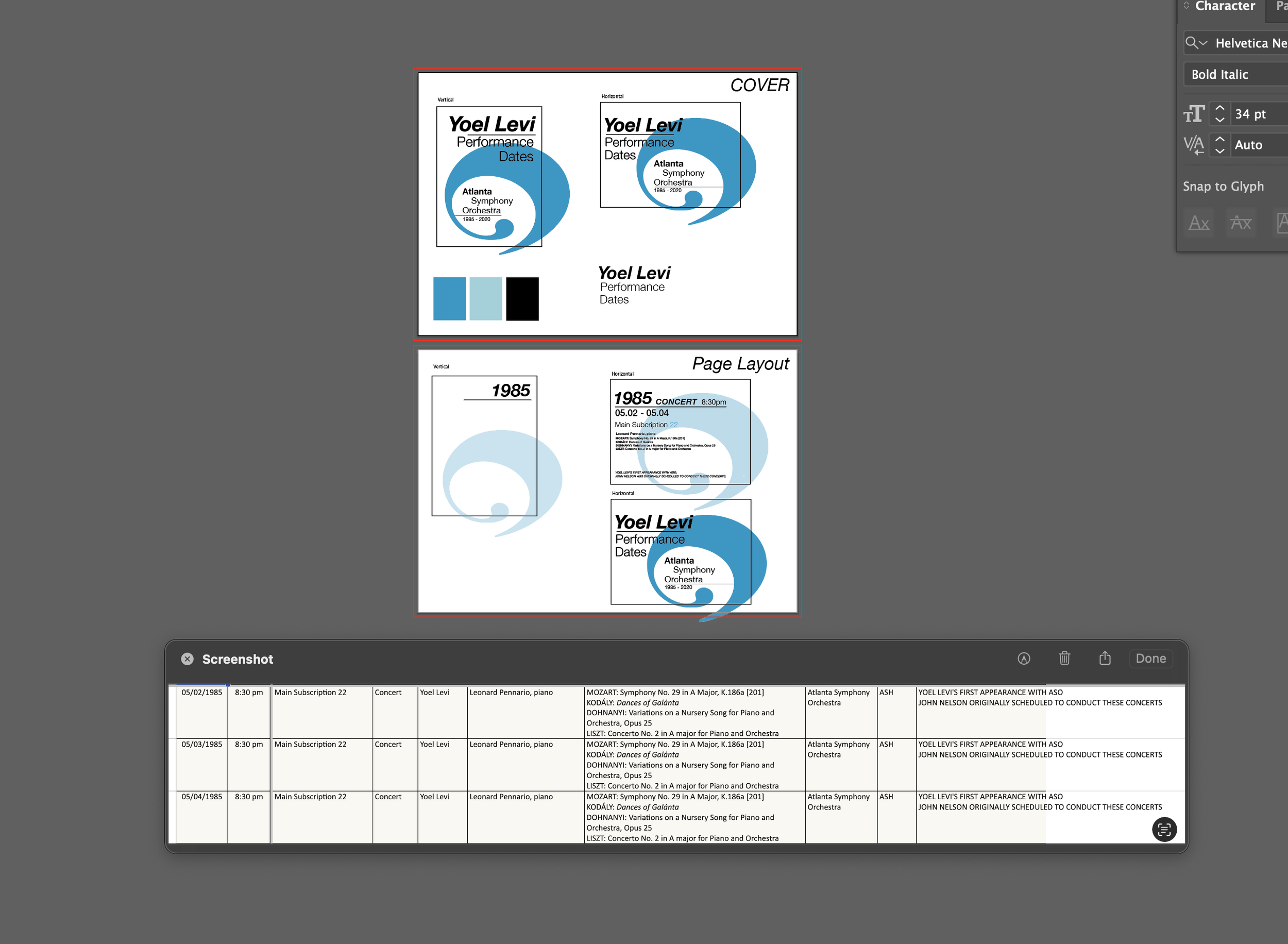Click the Live Text scan icon

pyautogui.click(x=1164, y=829)
